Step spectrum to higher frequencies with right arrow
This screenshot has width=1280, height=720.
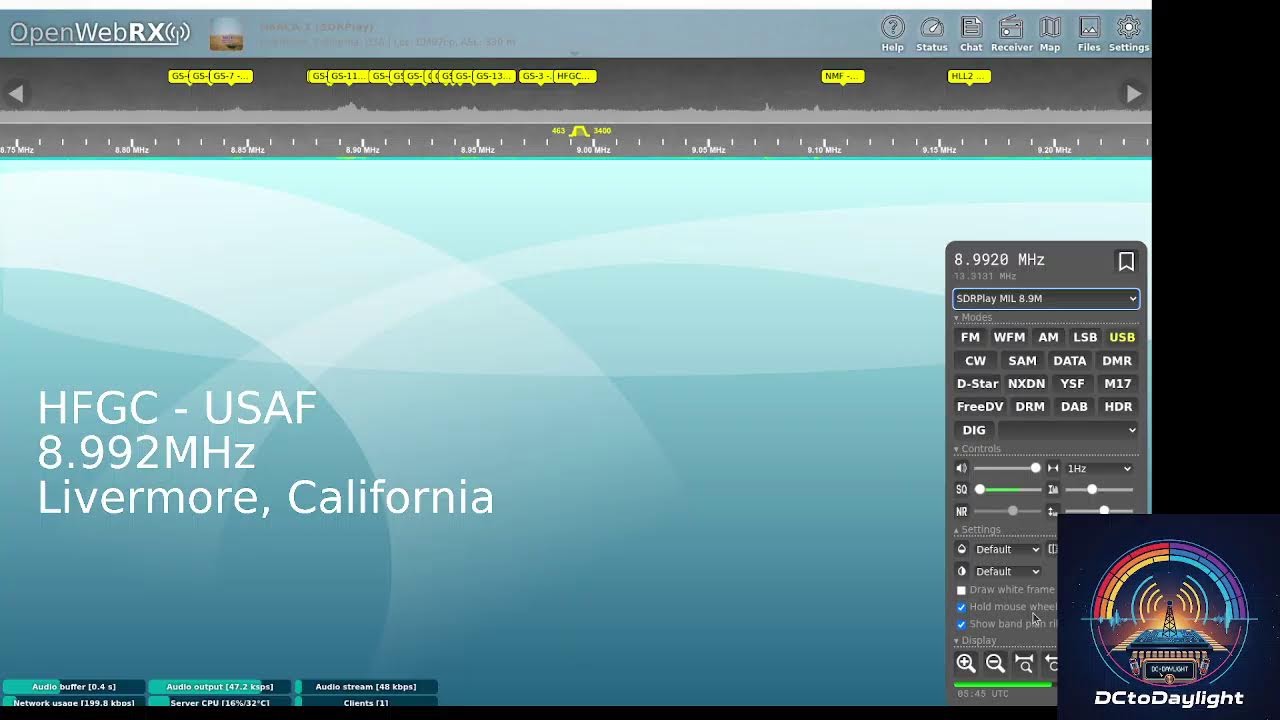1133,93
